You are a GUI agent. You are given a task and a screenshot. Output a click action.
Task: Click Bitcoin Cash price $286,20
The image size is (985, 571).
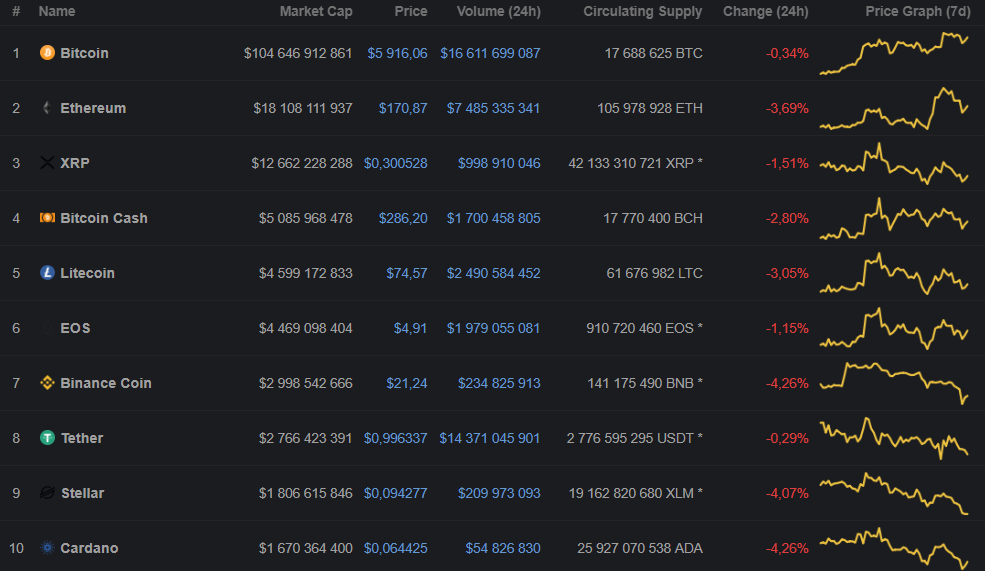[x=403, y=218]
